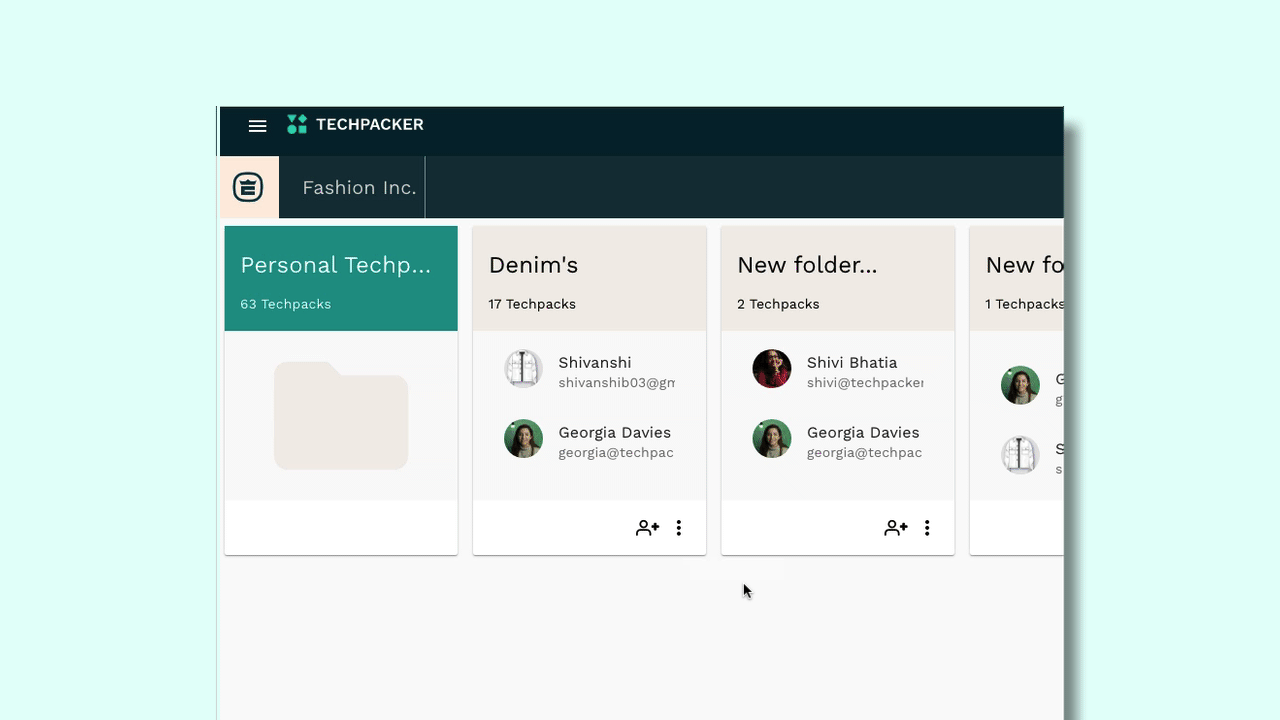Open more options for Denim's folder
This screenshot has height=720, width=1280.
679,528
